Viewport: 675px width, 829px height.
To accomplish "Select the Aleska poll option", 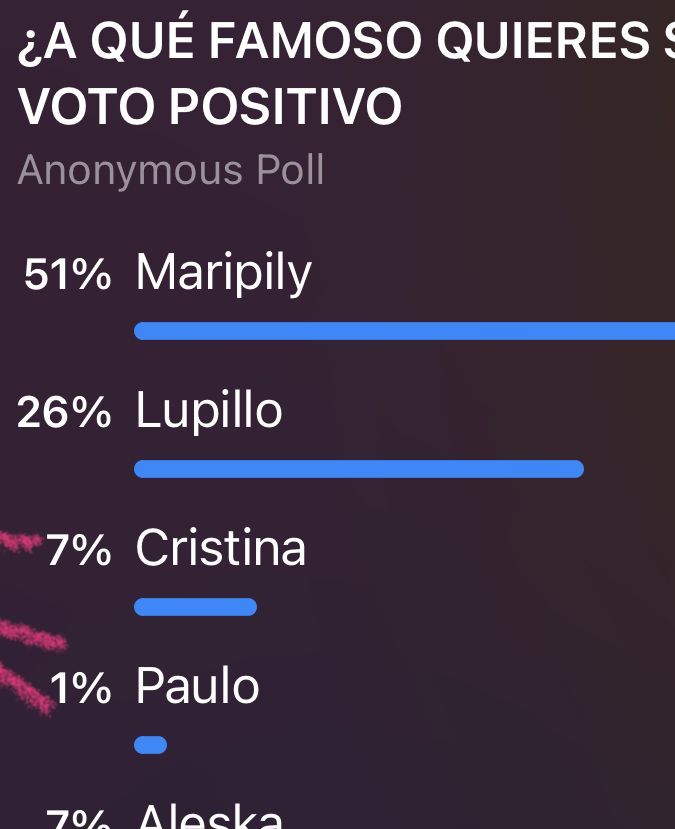I will [x=209, y=816].
